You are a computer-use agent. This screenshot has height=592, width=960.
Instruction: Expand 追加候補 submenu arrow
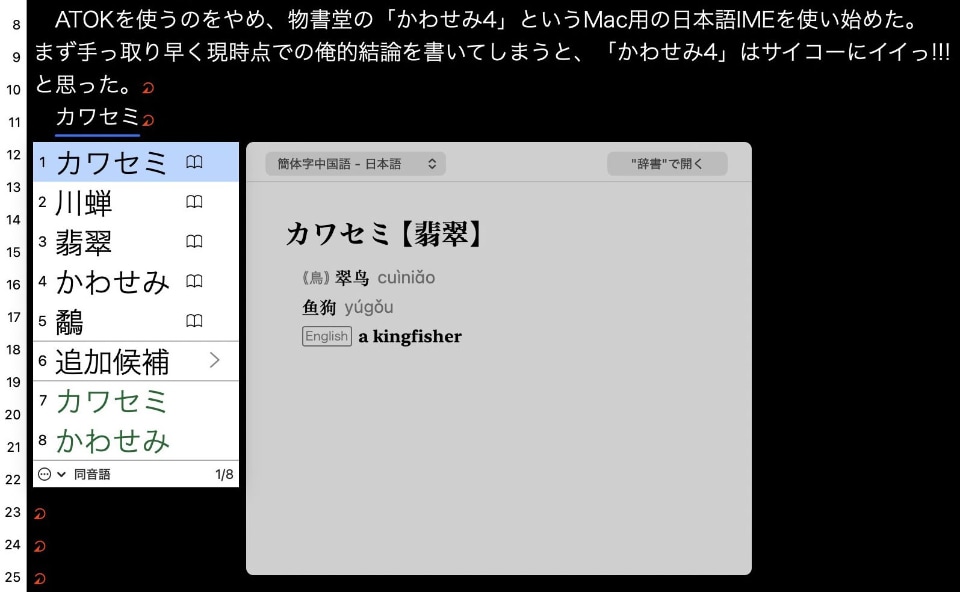214,361
